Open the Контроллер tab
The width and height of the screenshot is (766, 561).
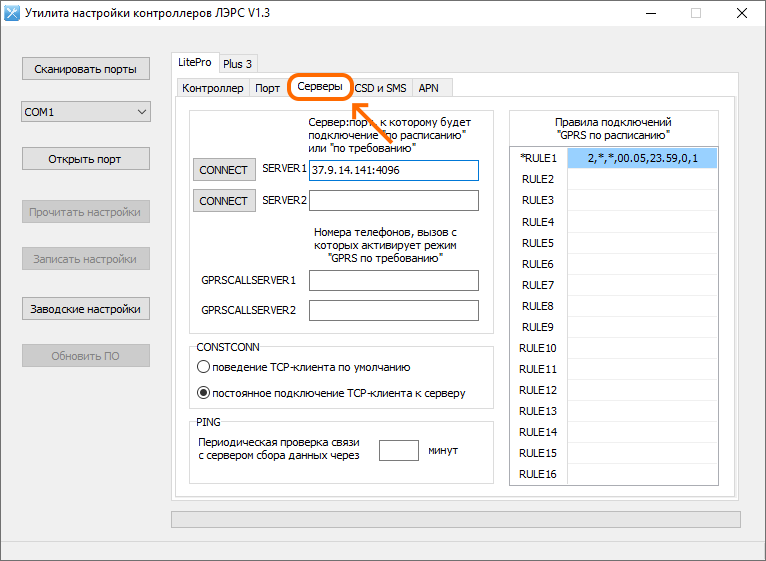(213, 88)
